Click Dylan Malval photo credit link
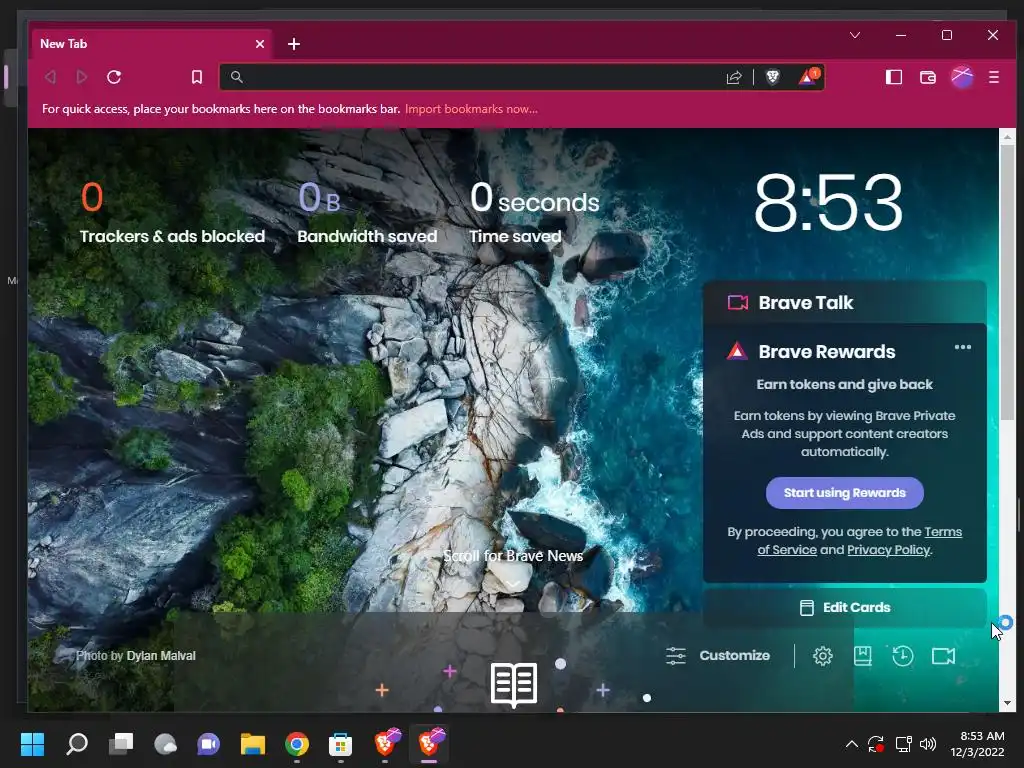Viewport: 1024px width, 768px height. (161, 656)
